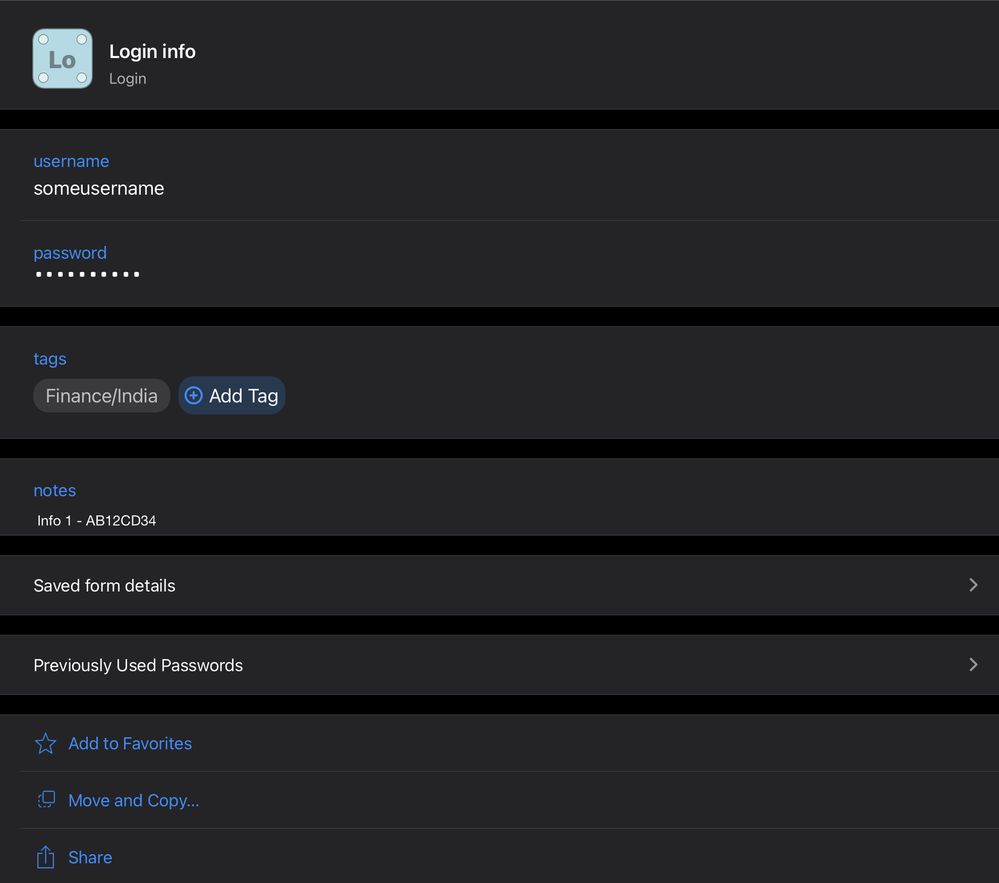The height and width of the screenshot is (883, 999).
Task: Expand Saved form details via its chevron
Action: pyautogui.click(x=973, y=585)
